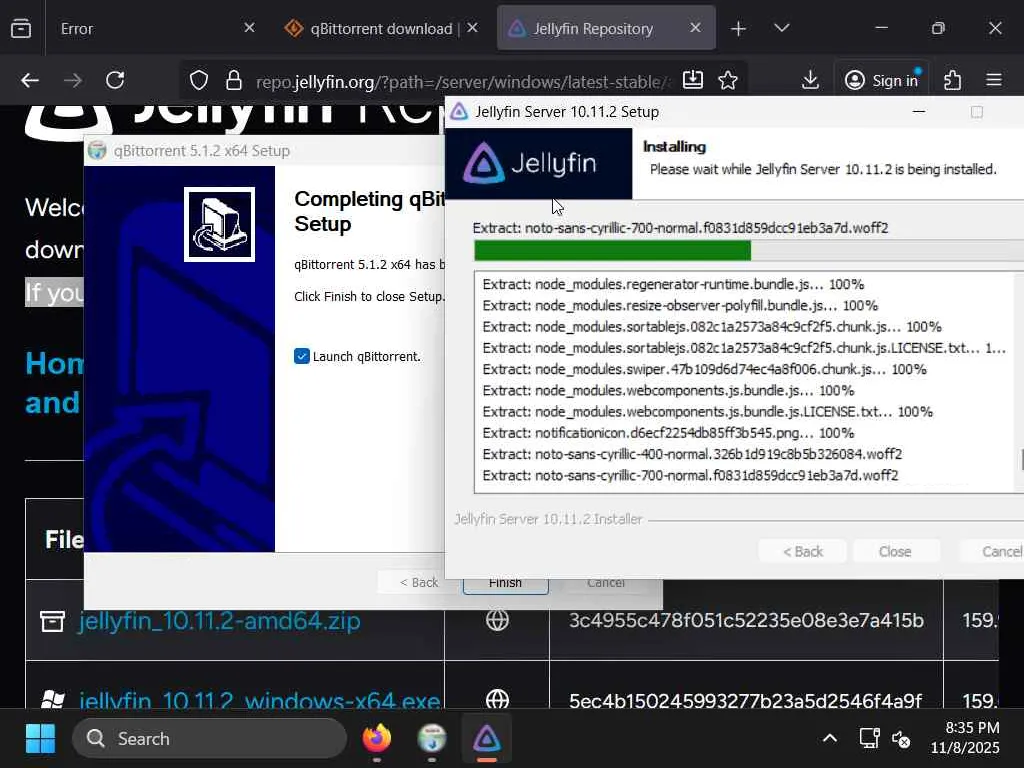Reload the current page
1024x768 pixels.
pos(116,81)
